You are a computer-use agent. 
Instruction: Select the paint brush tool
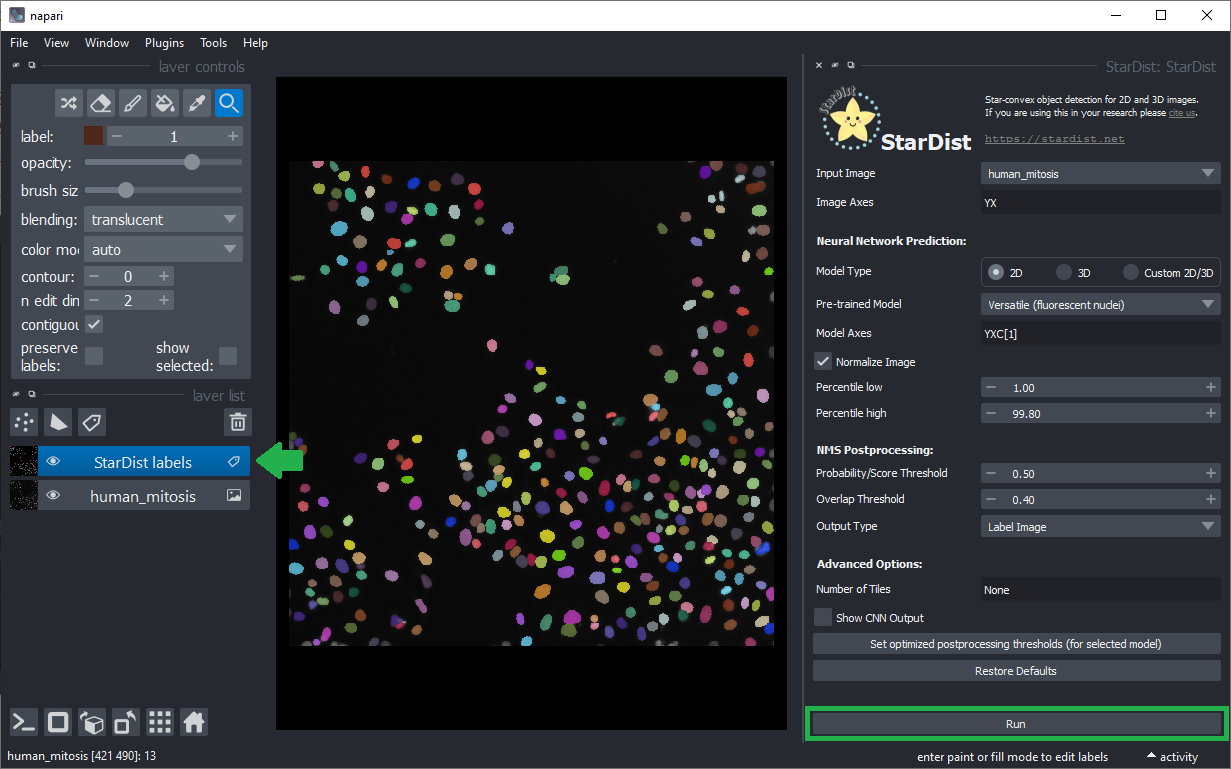click(132, 103)
